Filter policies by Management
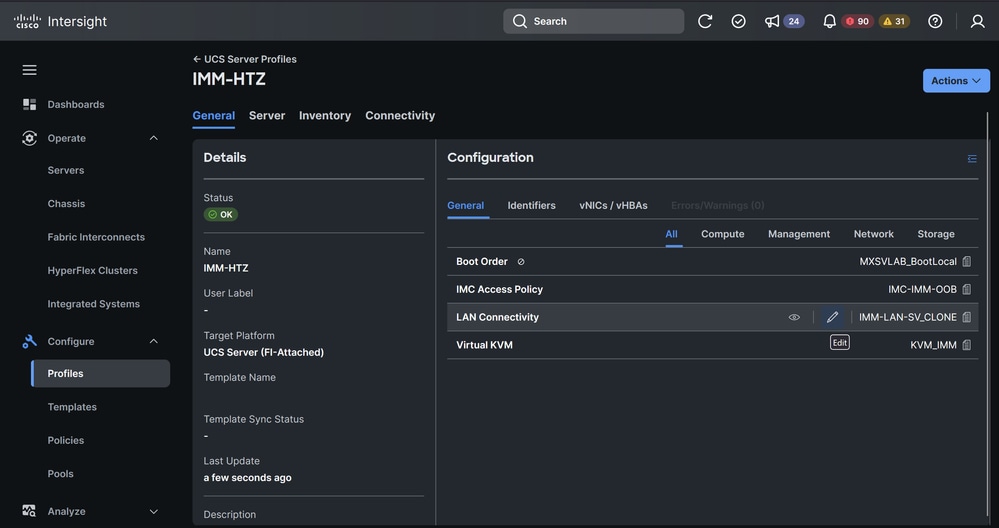The image size is (999, 528). point(799,234)
